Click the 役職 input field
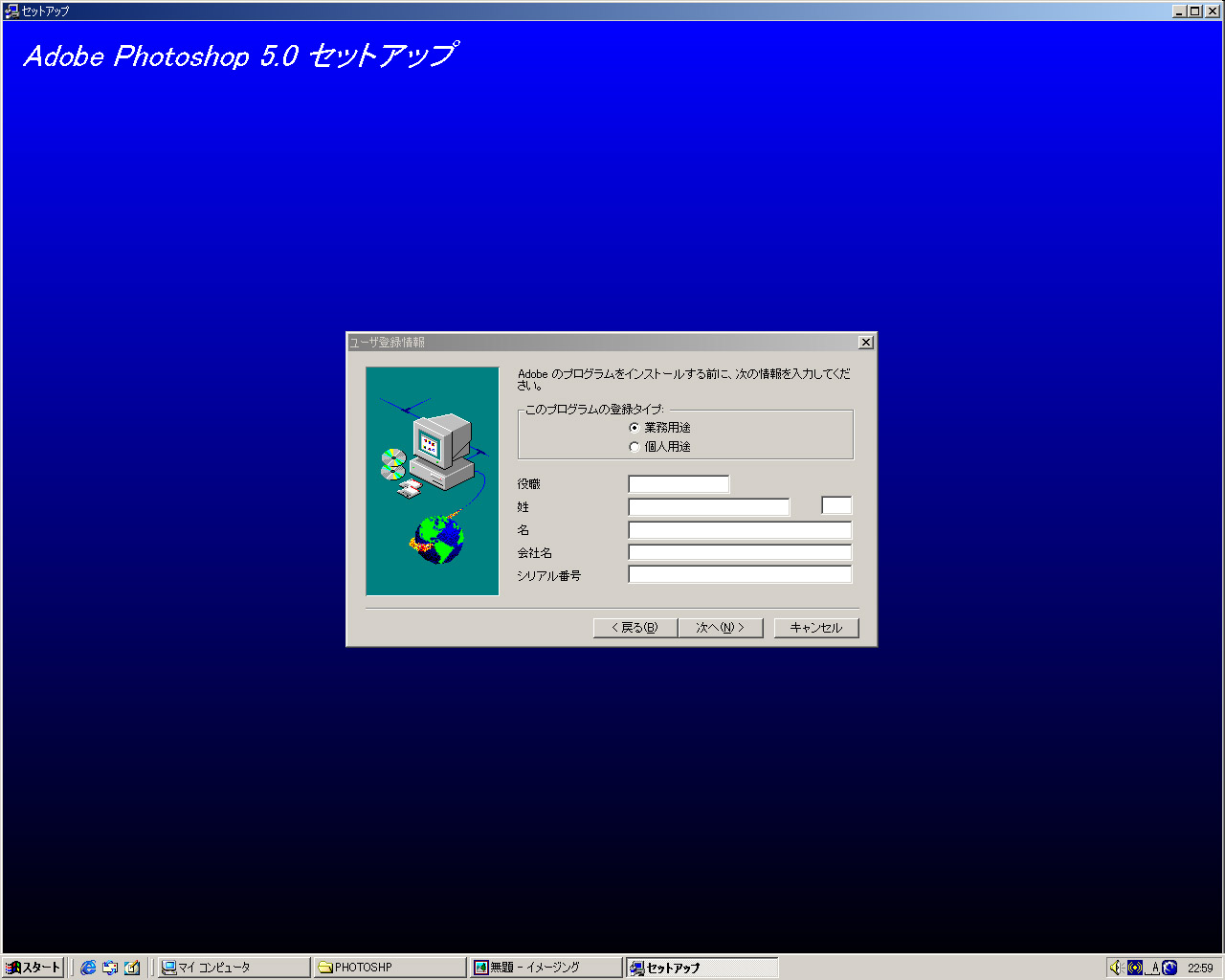The width and height of the screenshot is (1225, 980). tap(679, 484)
